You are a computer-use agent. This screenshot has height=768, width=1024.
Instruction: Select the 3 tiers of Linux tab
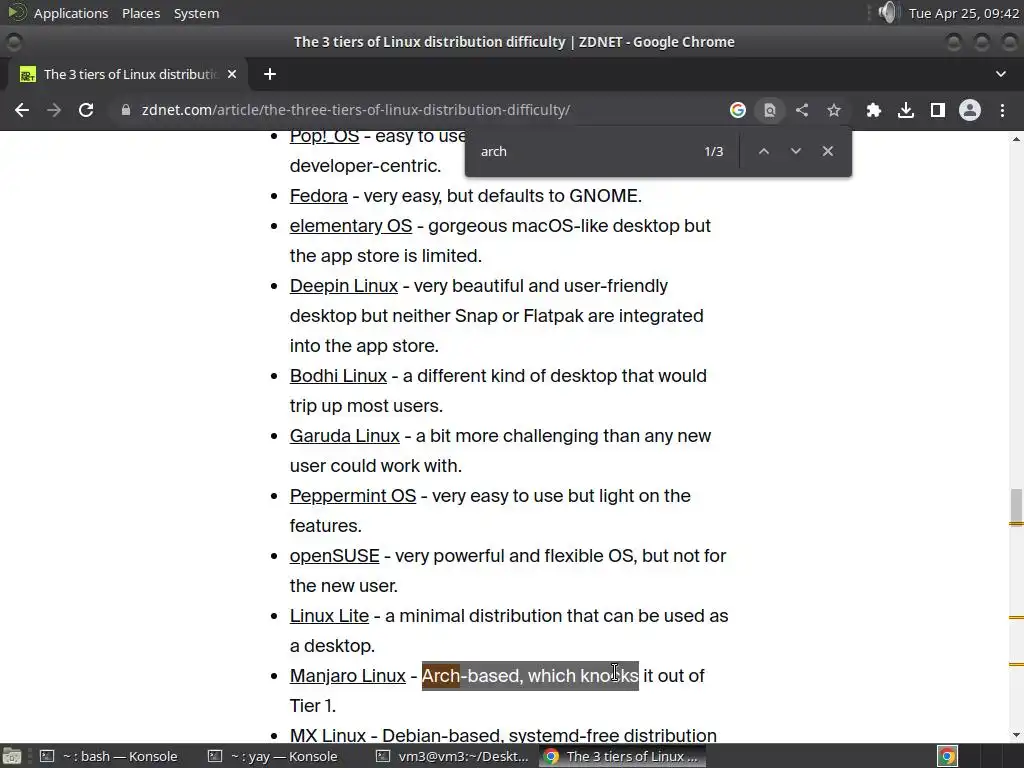128,74
